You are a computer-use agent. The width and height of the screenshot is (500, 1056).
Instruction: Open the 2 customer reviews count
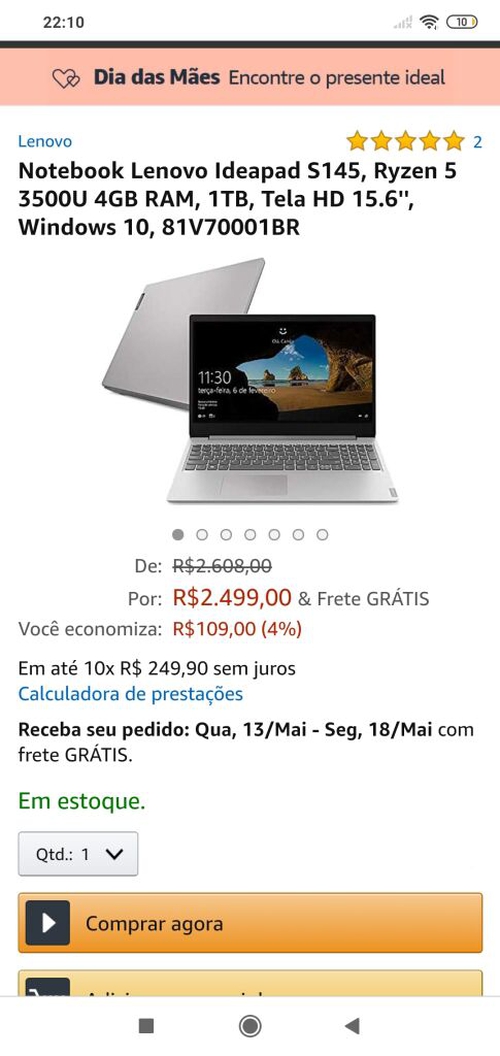tap(478, 142)
